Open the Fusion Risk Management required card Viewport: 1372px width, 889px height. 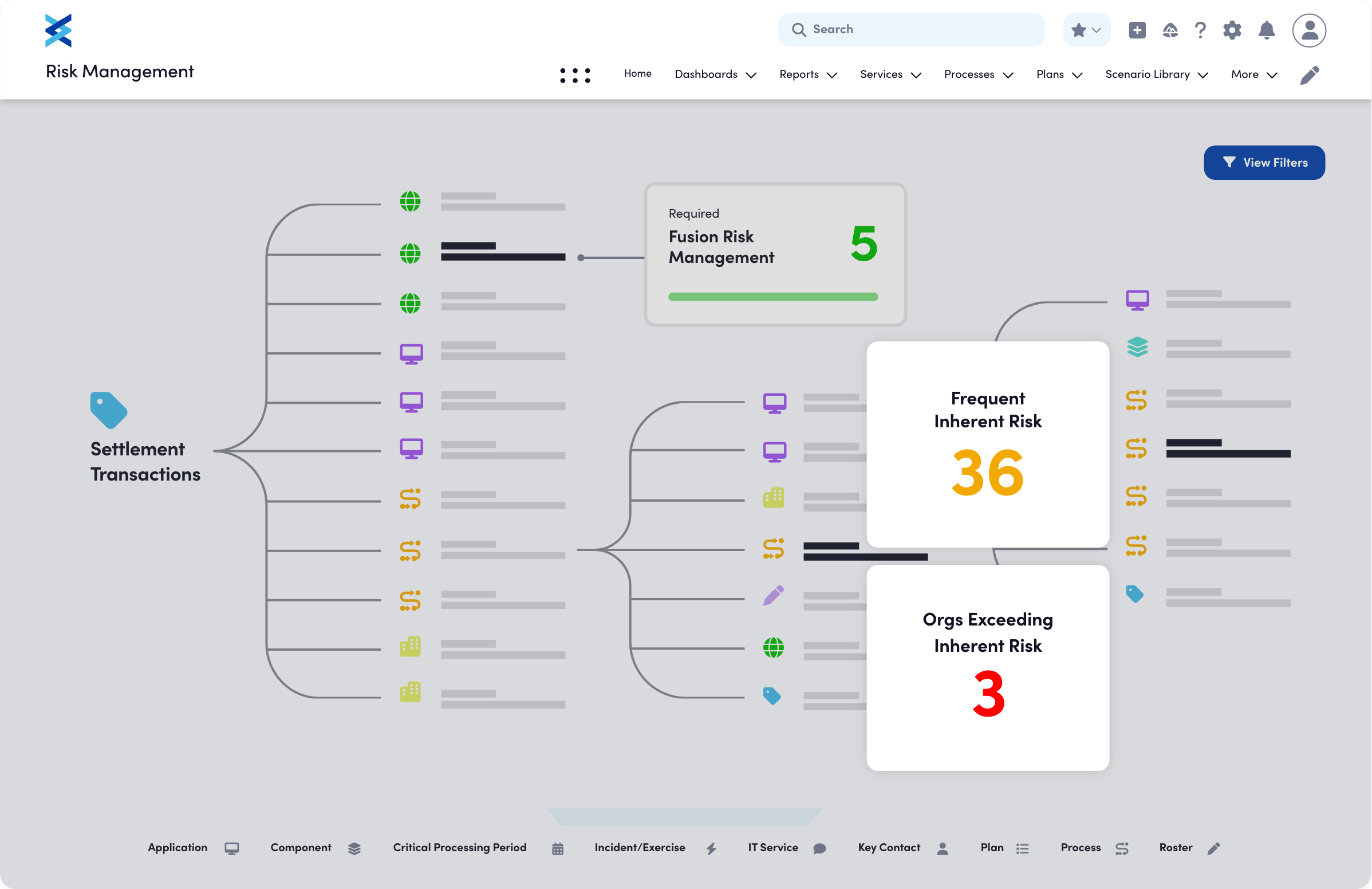(x=775, y=255)
